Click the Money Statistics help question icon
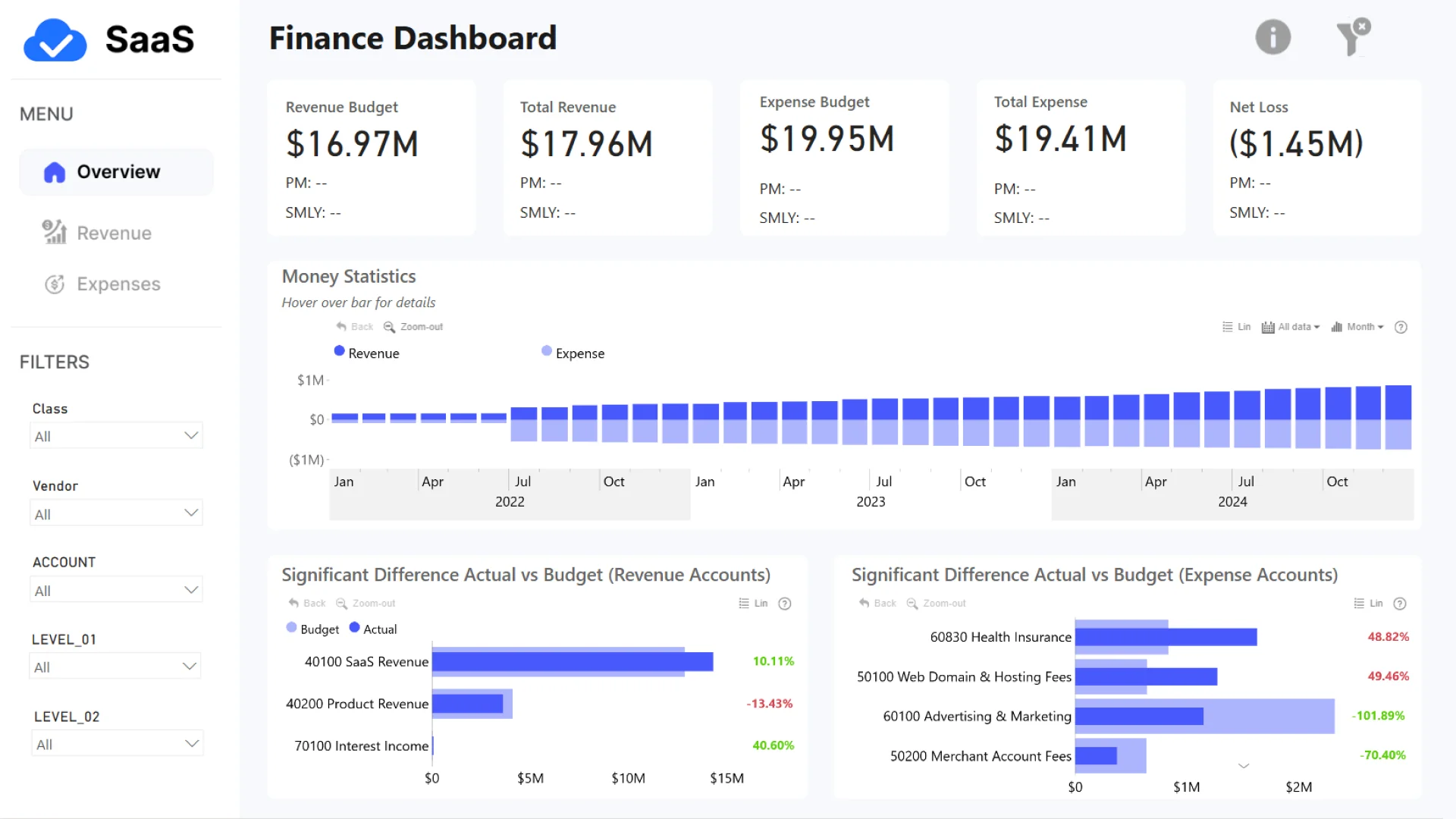The image size is (1456, 819). pos(1401,328)
